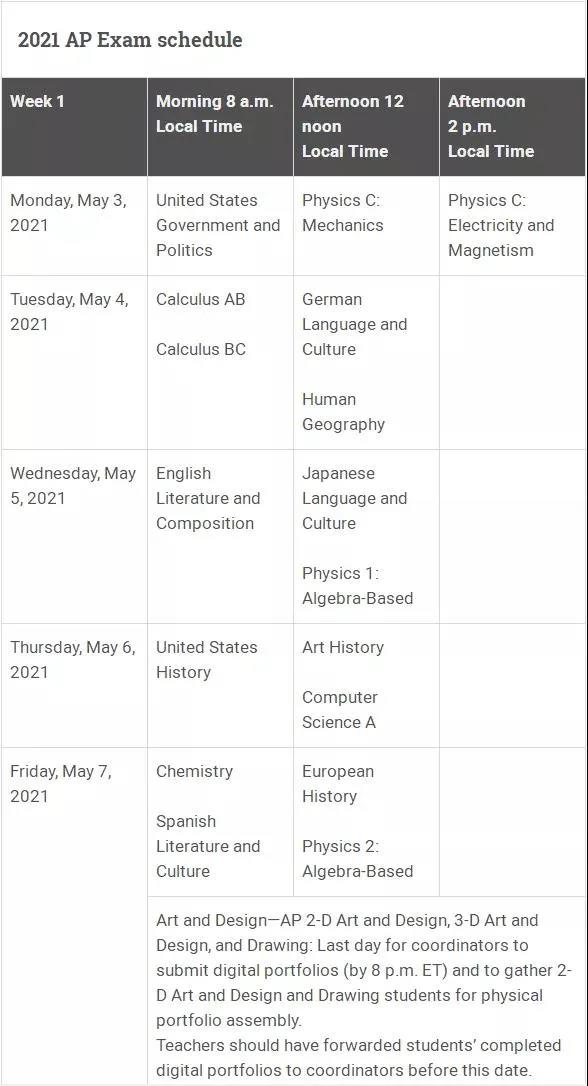This screenshot has width=588, height=1086.
Task: Click Physics 1: Algebra-Based entry
Action: tap(357, 585)
